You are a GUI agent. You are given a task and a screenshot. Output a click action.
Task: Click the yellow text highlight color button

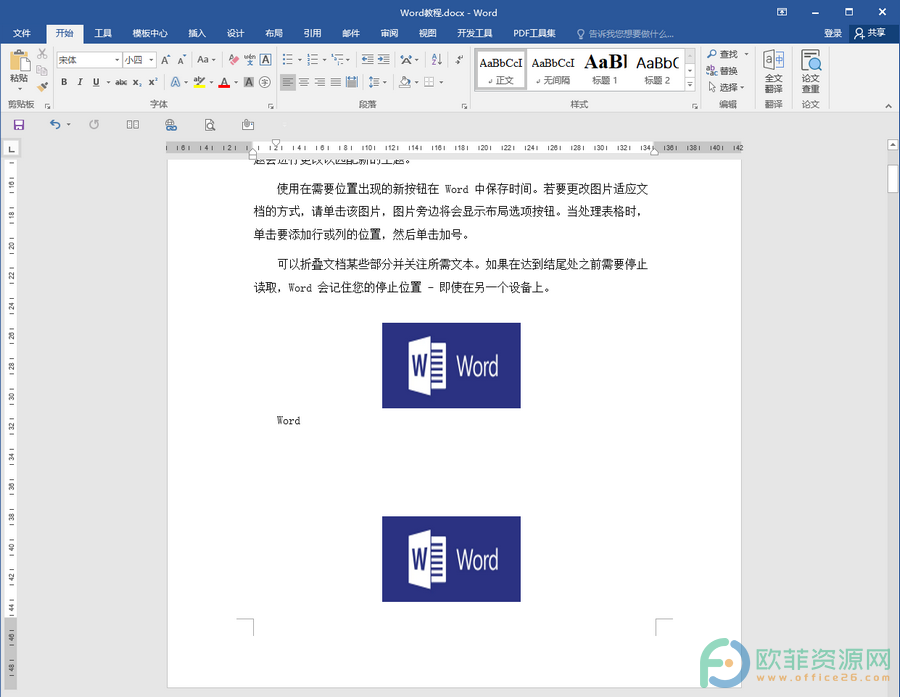pos(199,82)
